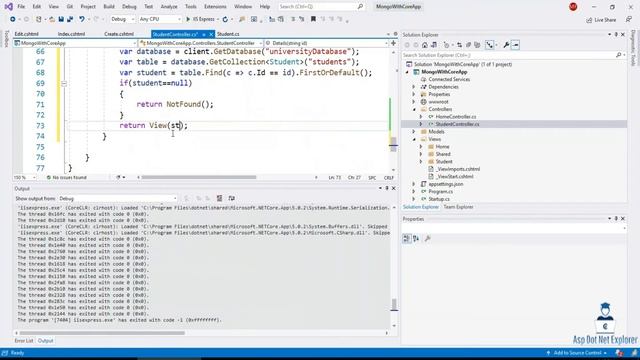Screen dimensions: 640x360
Task: Toggle Preview Selected Items icon
Action: point(516,45)
